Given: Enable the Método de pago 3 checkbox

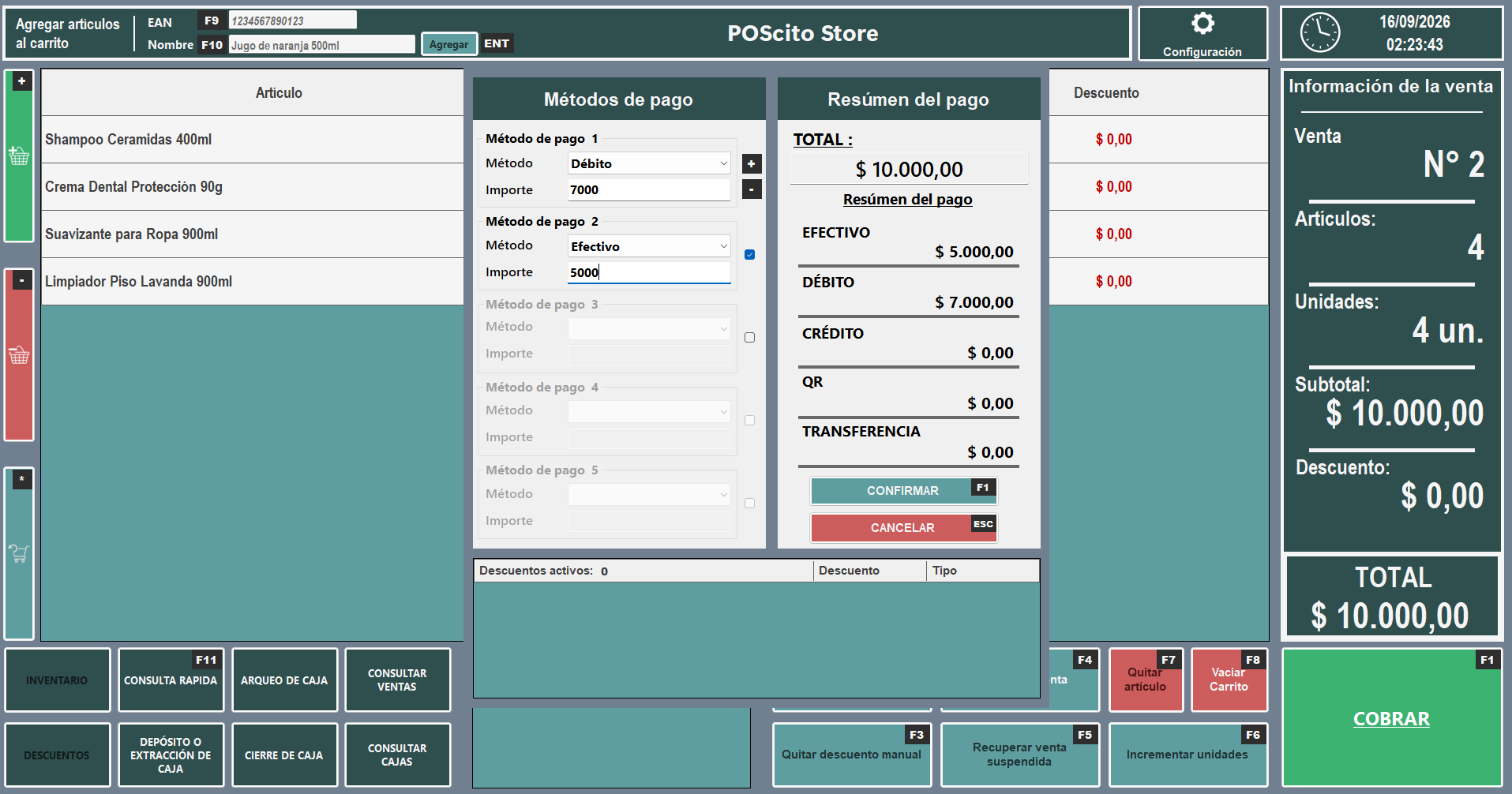Looking at the screenshot, I should (749, 337).
